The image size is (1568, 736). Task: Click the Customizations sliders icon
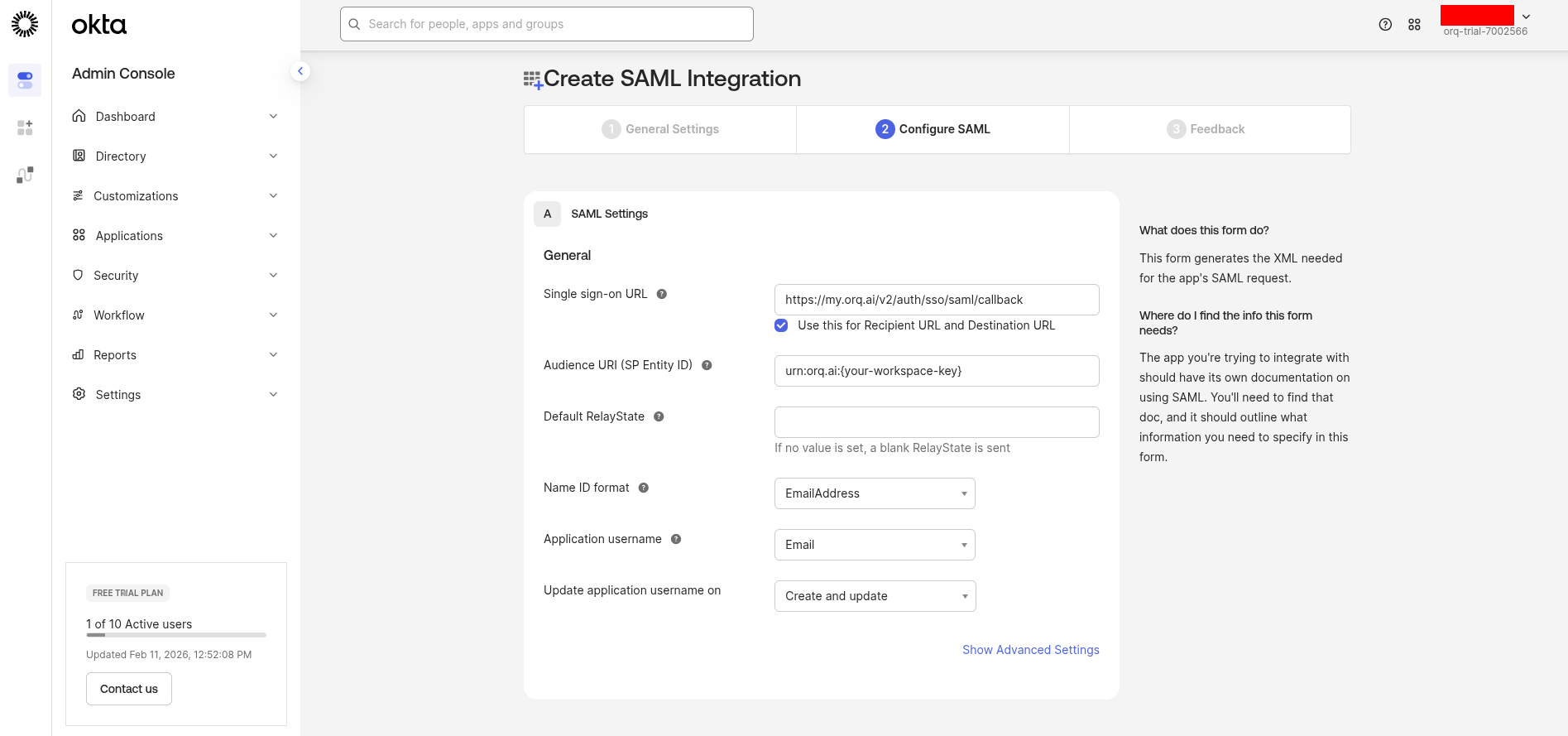pos(78,195)
